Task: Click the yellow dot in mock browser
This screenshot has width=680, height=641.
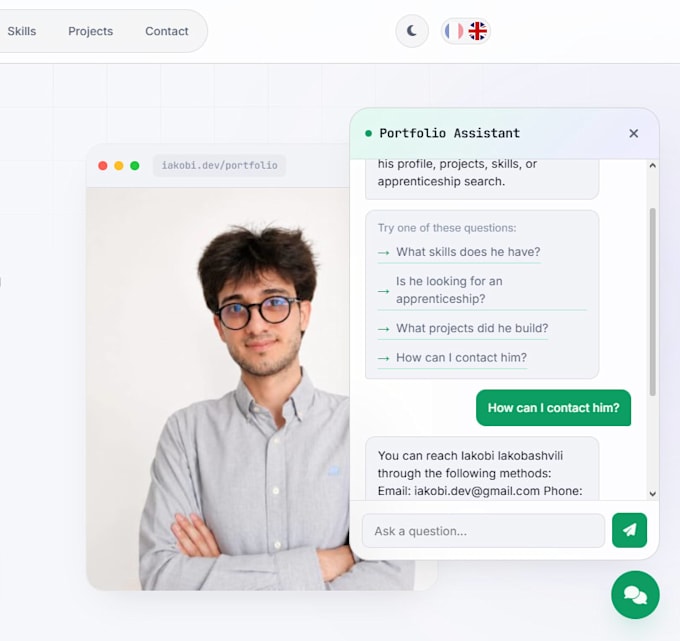Action: pos(119,166)
